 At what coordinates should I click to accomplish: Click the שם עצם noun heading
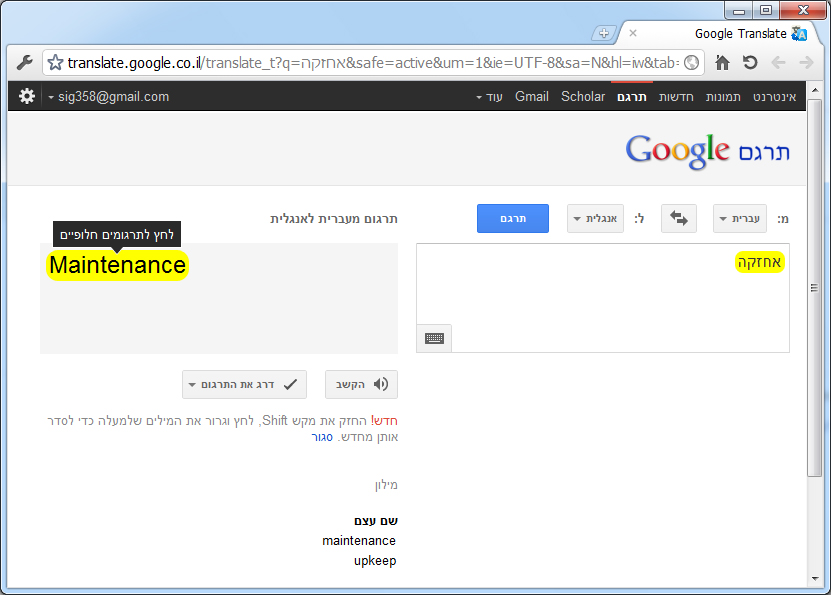pyautogui.click(x=376, y=521)
